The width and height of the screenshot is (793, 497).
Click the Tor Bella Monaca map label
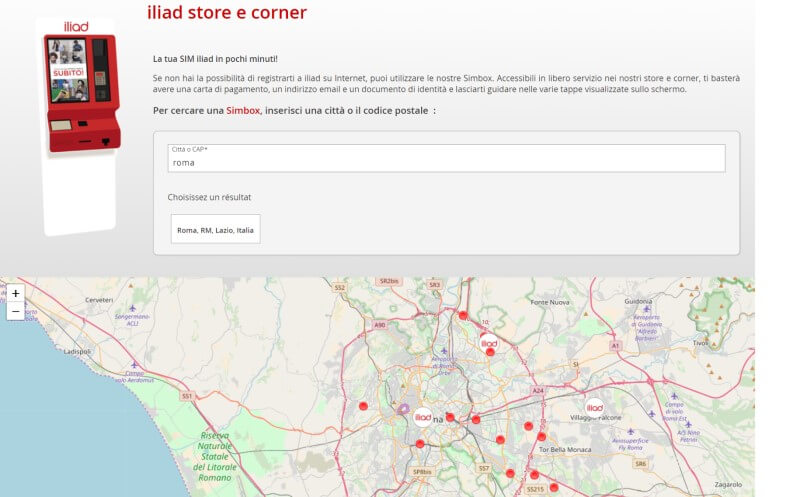(565, 449)
